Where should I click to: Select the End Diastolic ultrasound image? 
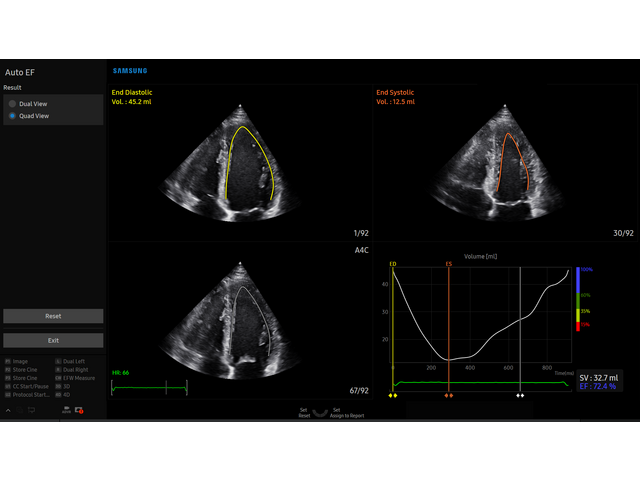click(x=240, y=165)
